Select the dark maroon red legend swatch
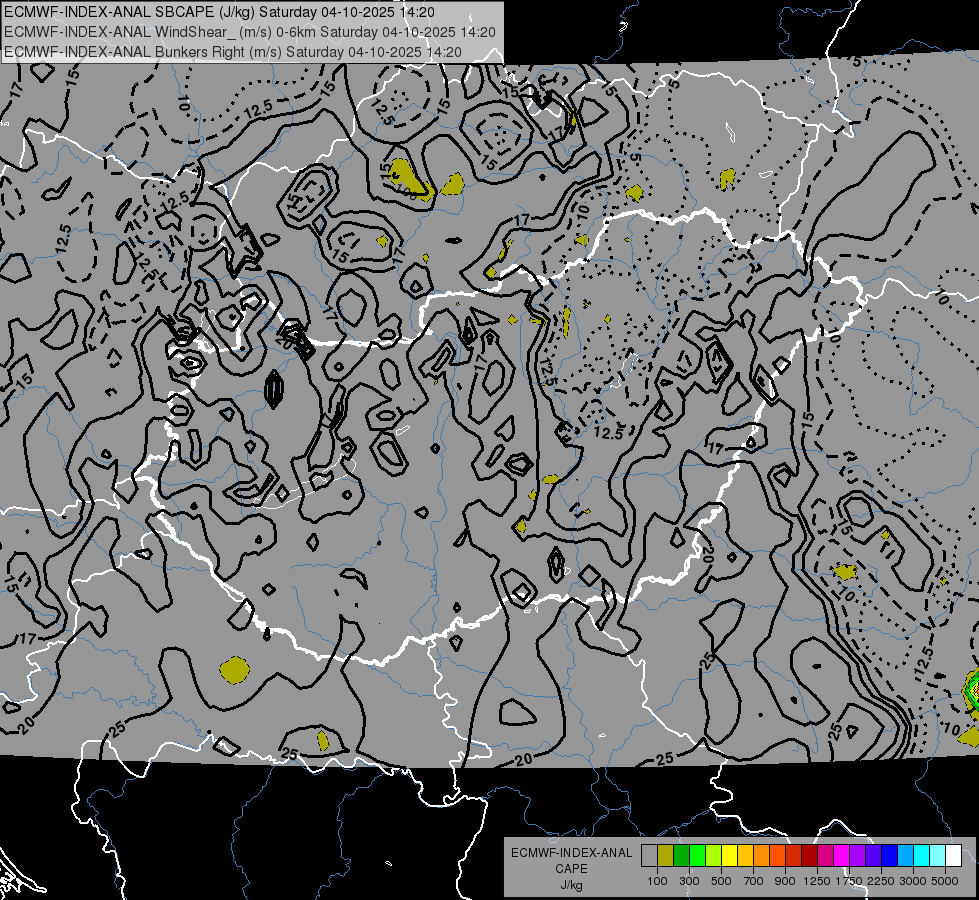 (809, 855)
